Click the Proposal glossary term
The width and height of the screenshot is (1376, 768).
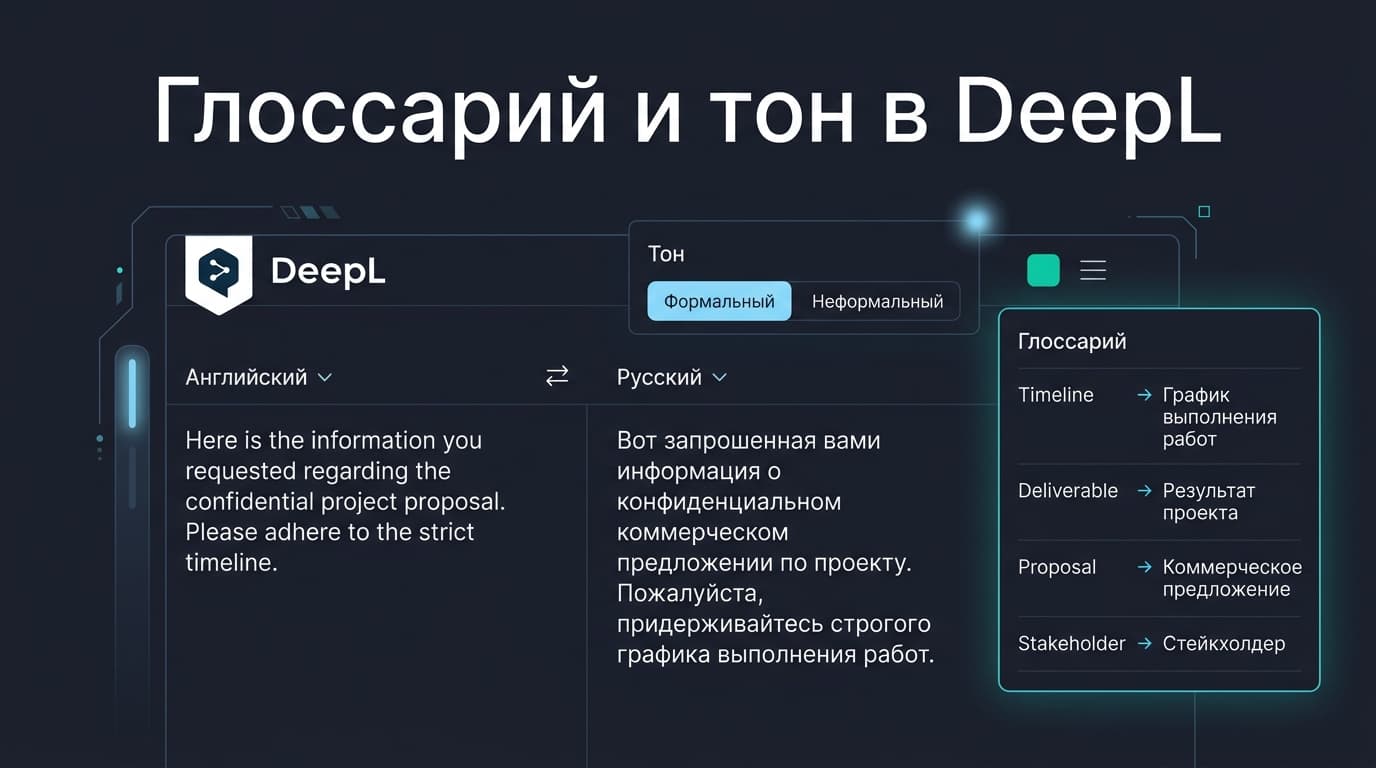pyautogui.click(x=1057, y=567)
